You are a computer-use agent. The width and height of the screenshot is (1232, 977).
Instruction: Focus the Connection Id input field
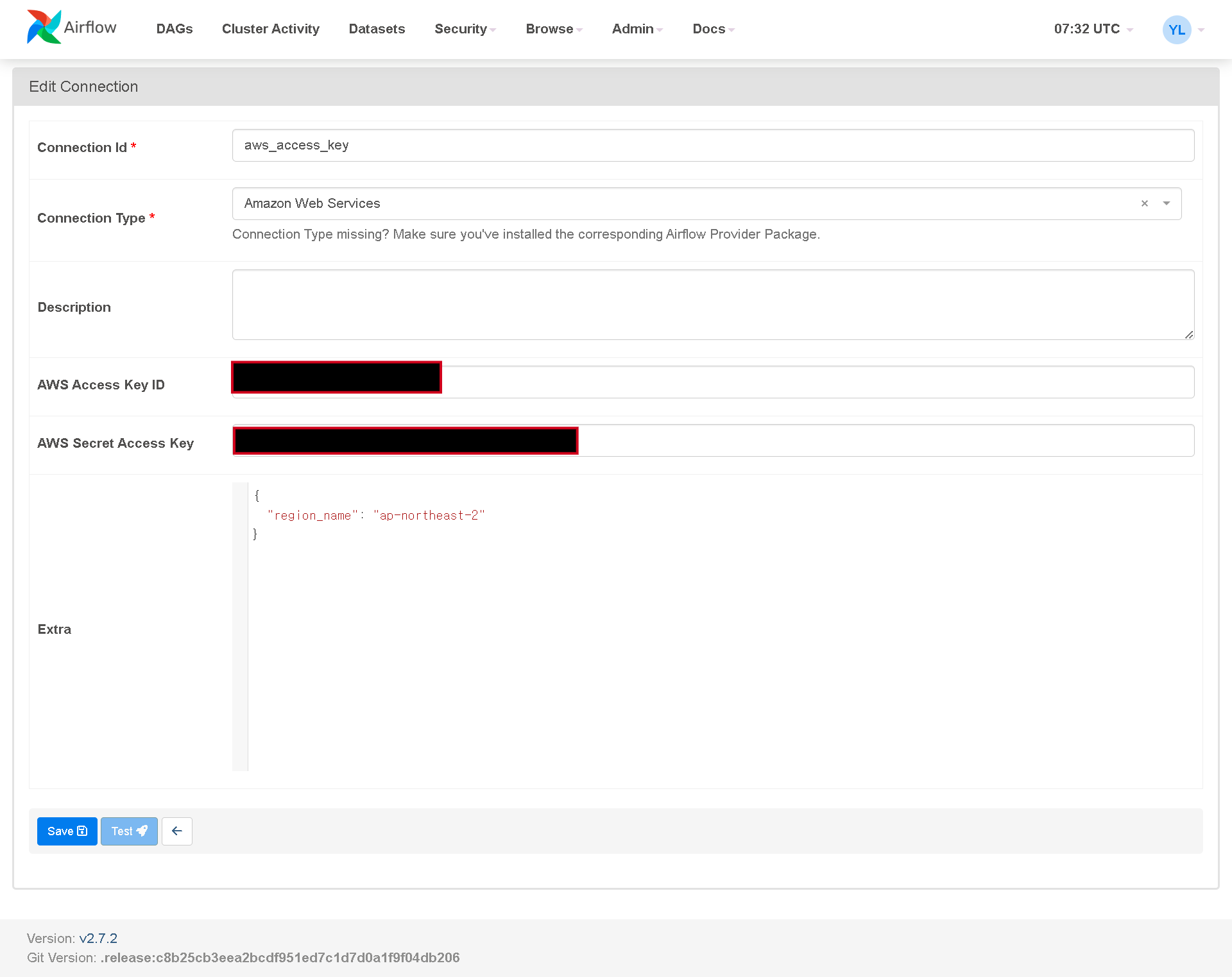[x=712, y=146]
